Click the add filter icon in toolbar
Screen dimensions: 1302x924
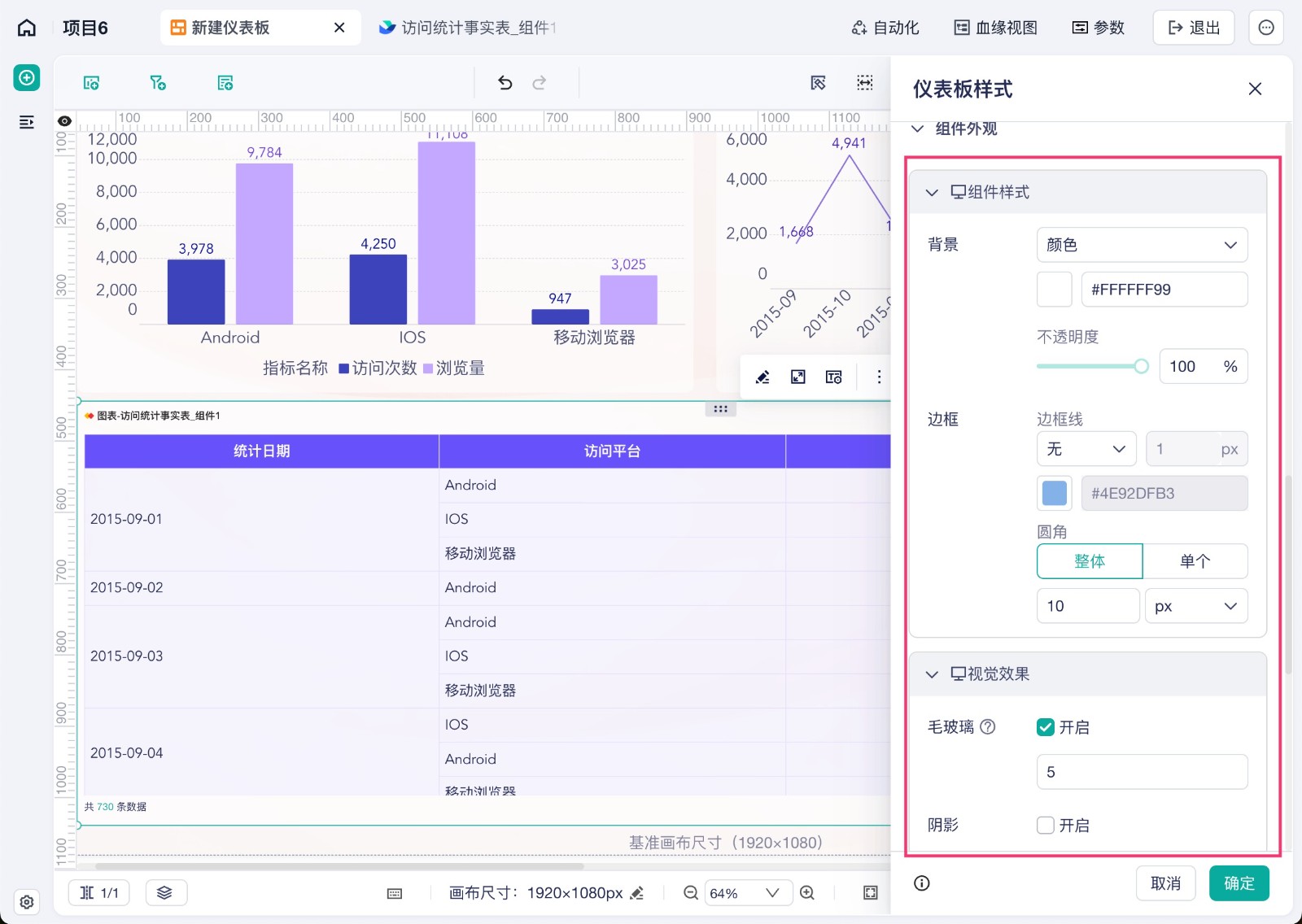[158, 83]
